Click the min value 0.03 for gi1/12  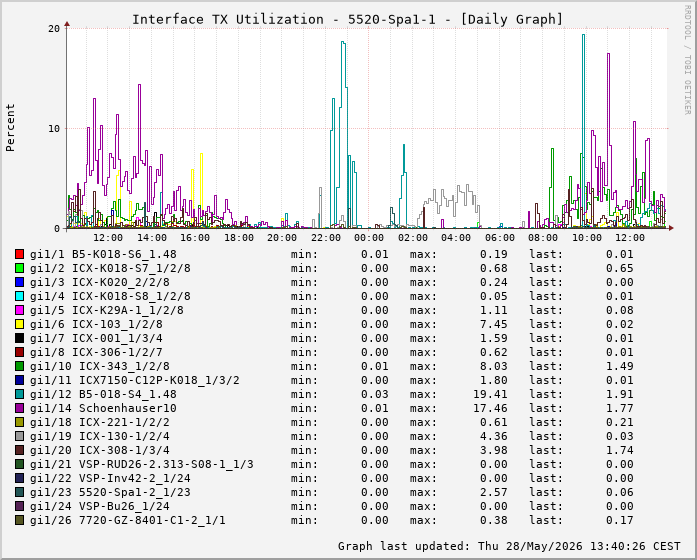click(x=375, y=394)
